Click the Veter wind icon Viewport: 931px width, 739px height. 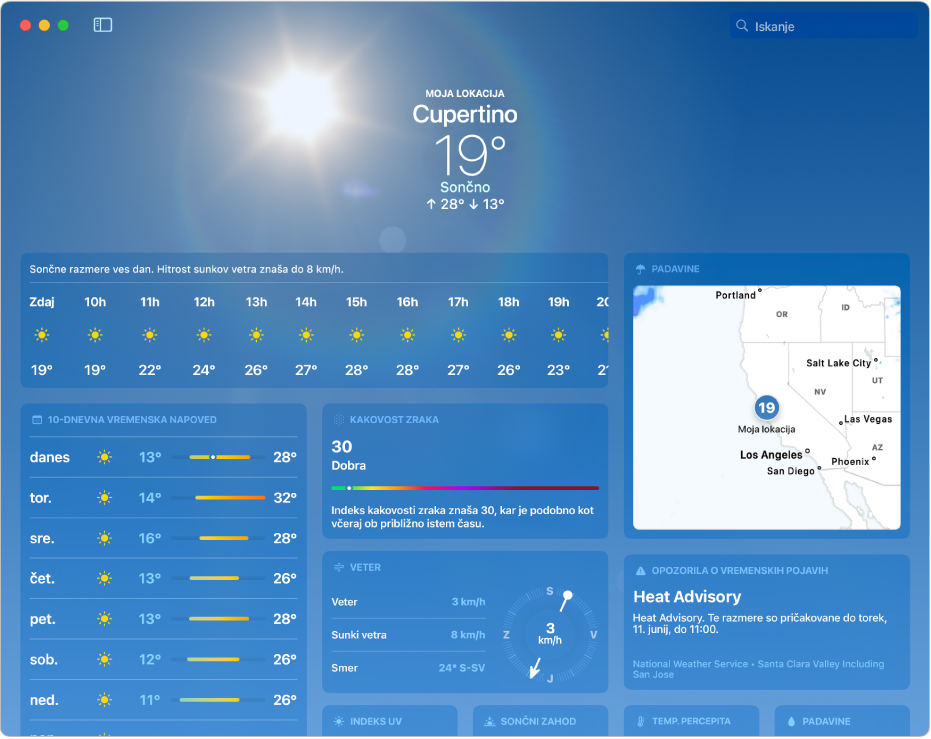[x=338, y=567]
